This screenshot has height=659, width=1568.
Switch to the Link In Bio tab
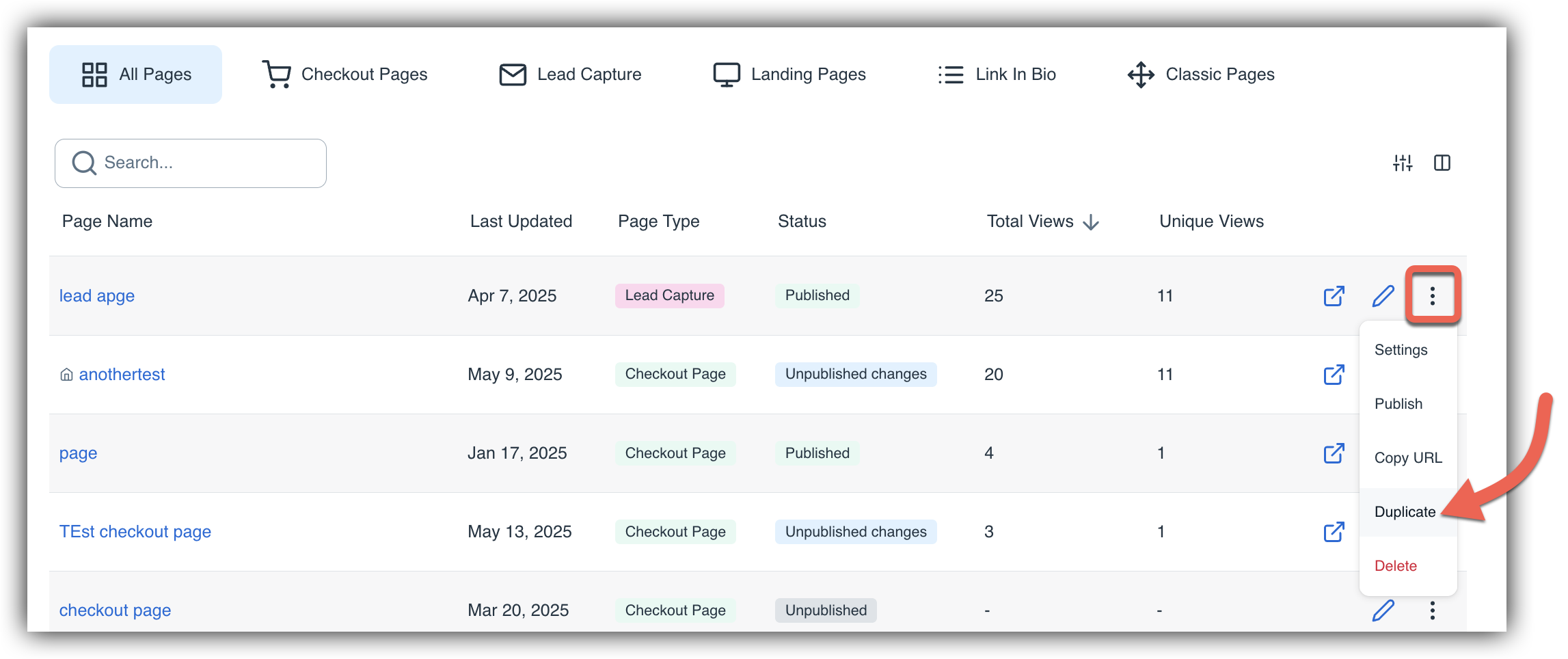pyautogui.click(x=997, y=75)
